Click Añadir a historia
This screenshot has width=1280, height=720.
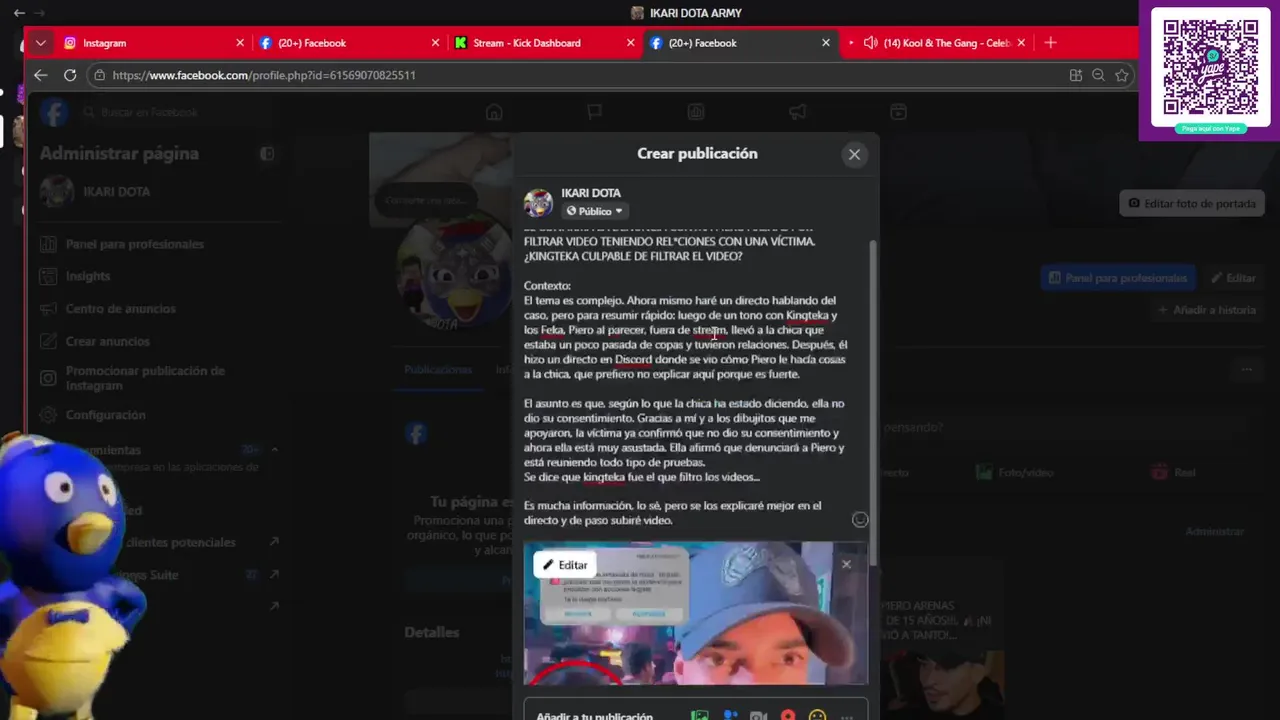pos(1207,310)
